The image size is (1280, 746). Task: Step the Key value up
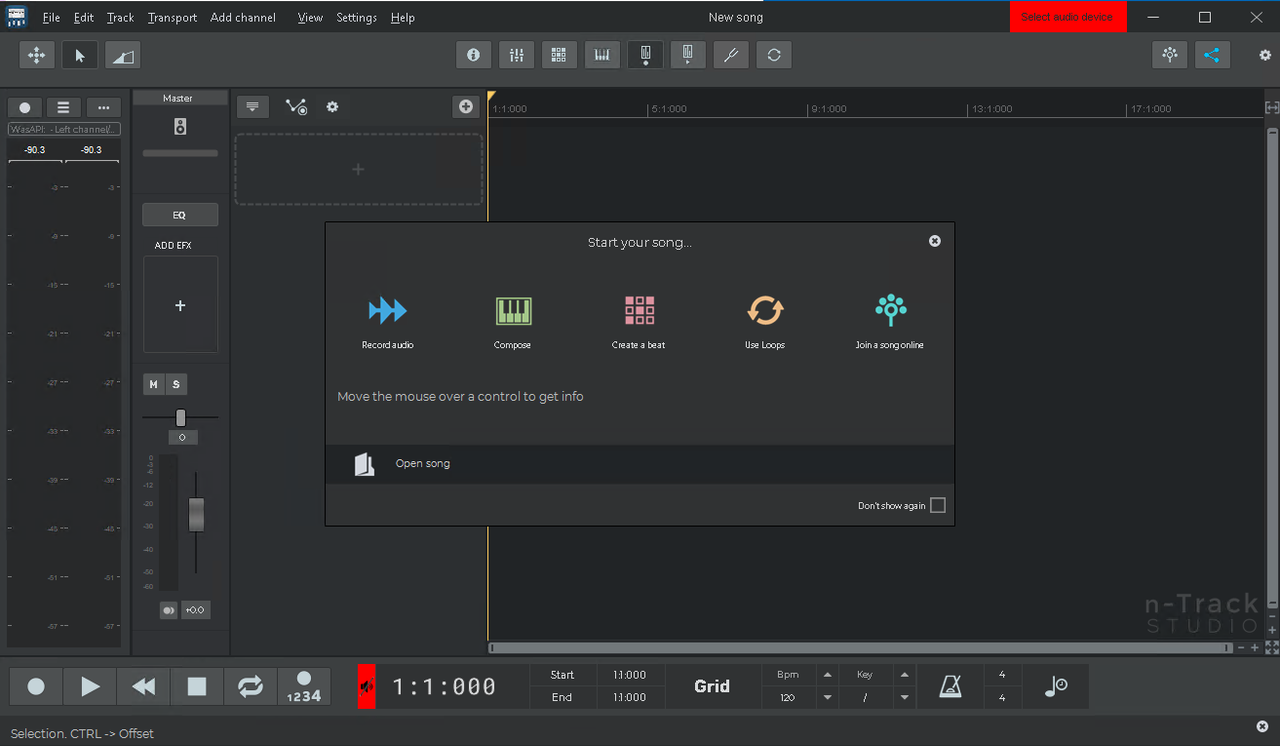(x=904, y=675)
